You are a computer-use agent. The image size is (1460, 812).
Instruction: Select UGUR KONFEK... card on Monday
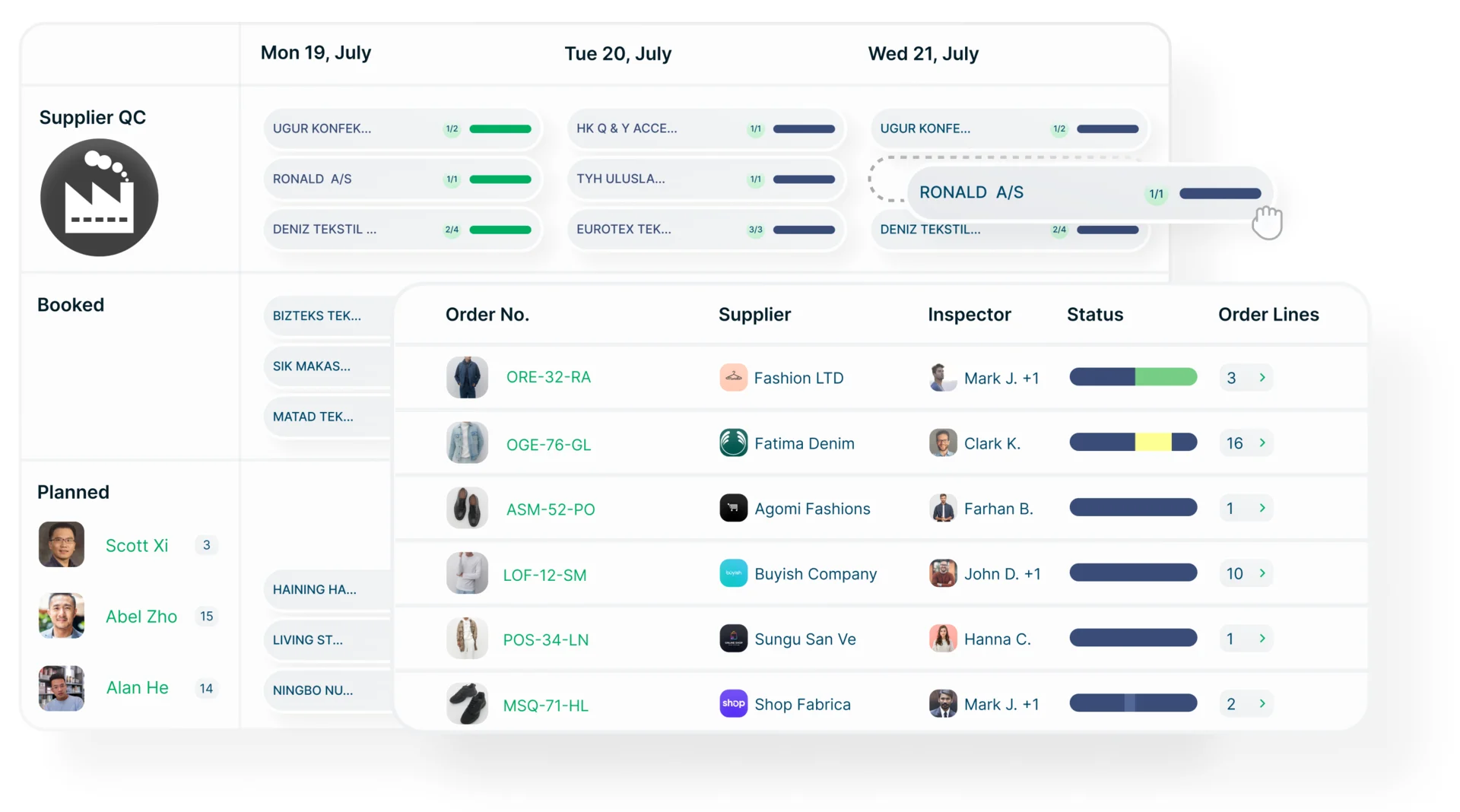402,128
